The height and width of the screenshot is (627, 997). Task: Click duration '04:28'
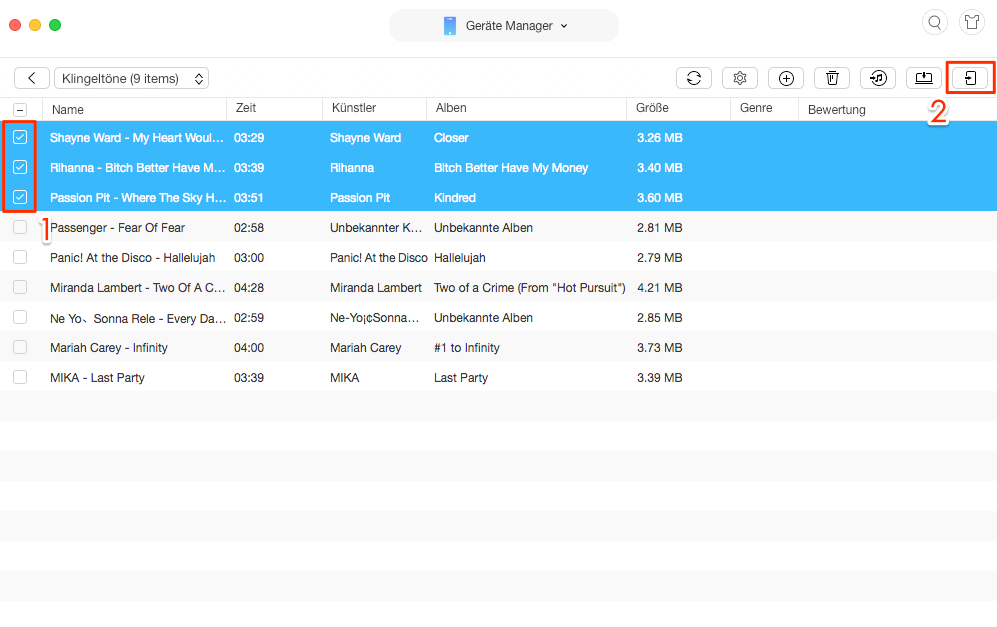(249, 287)
